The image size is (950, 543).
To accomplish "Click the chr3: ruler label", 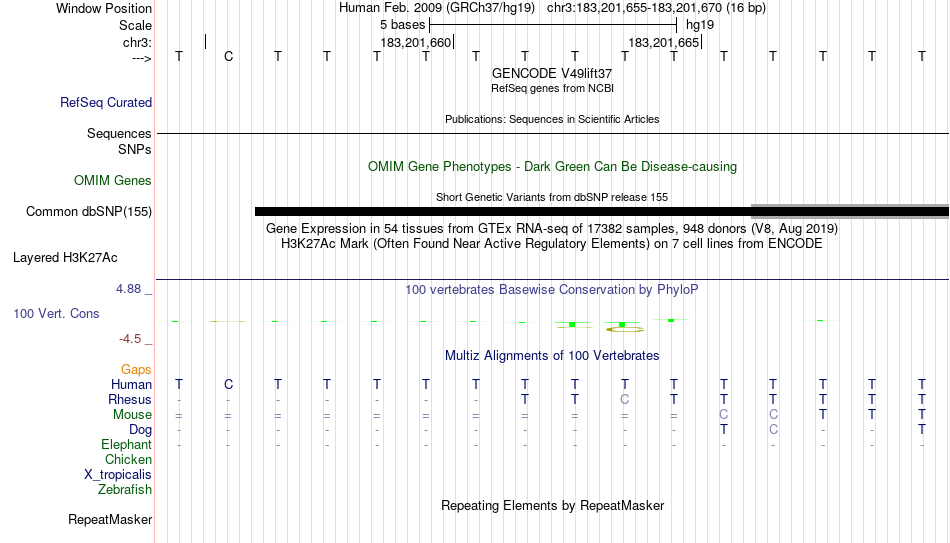I will coord(137,42).
